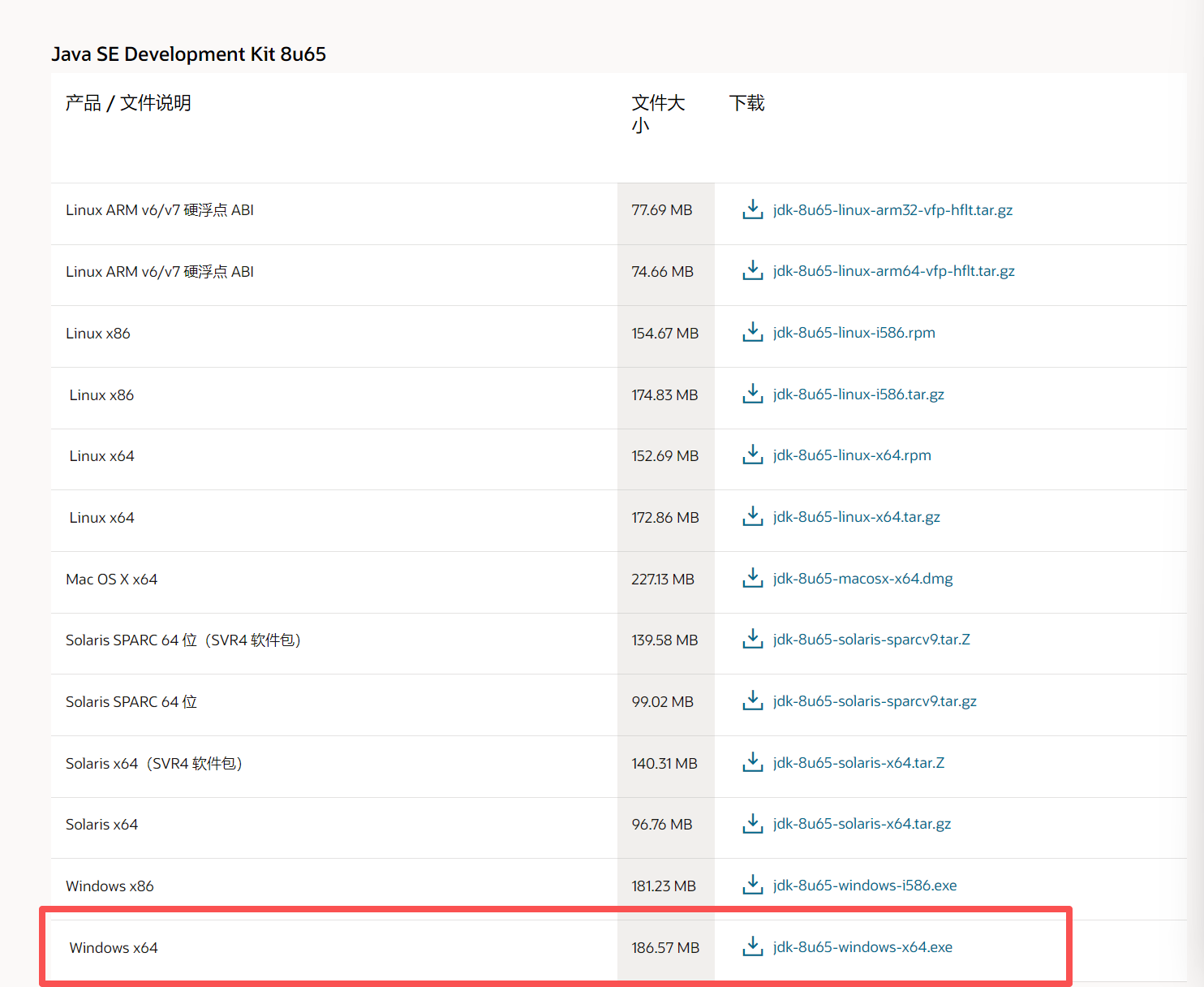Image resolution: width=1204 pixels, height=987 pixels.
Task: Click download icon beside solaris-sparcv9.tar.Z
Action: (x=753, y=639)
